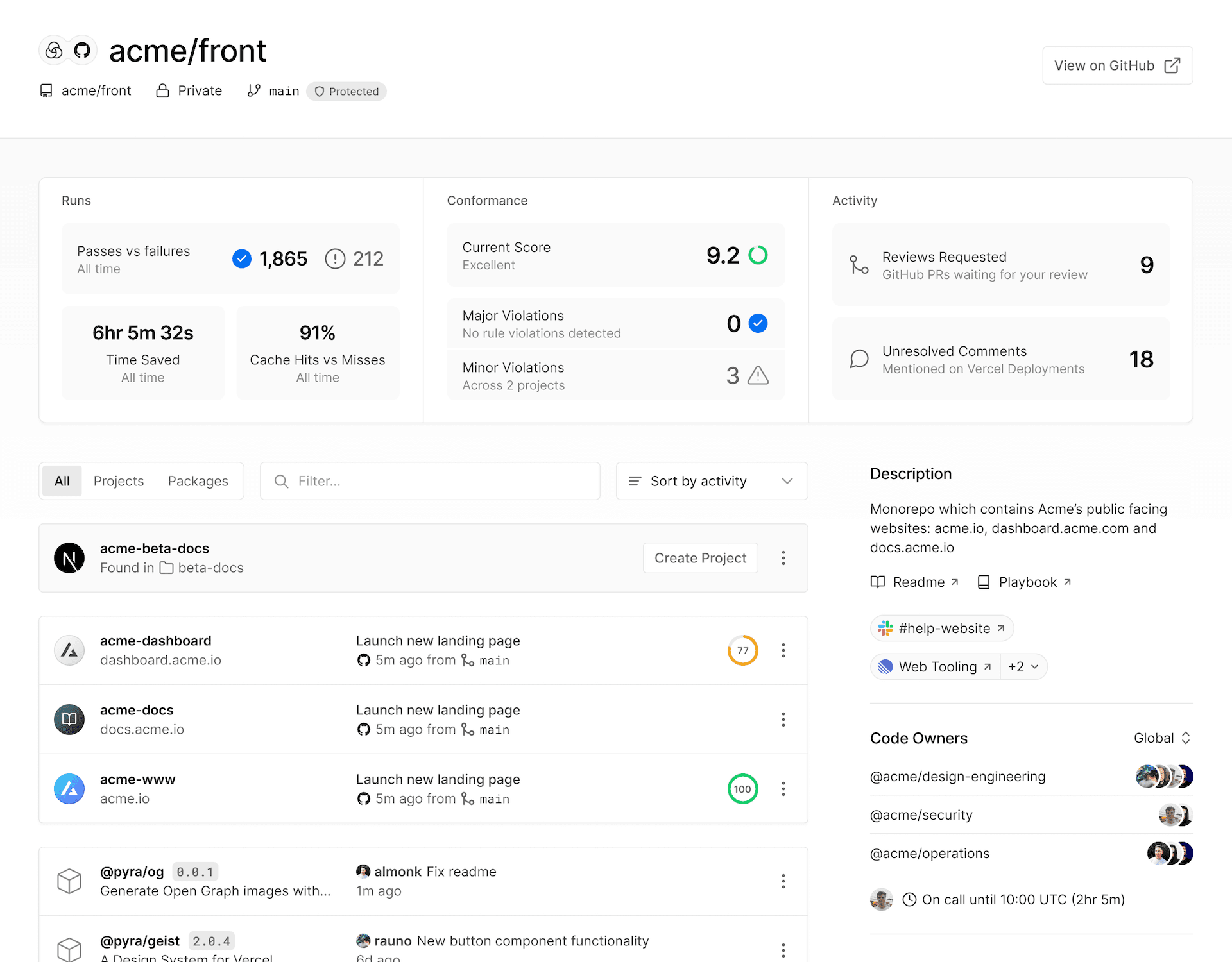The width and height of the screenshot is (1232, 962).
Task: Click the 77 score ring on acme-dashboard
Action: tap(742, 650)
